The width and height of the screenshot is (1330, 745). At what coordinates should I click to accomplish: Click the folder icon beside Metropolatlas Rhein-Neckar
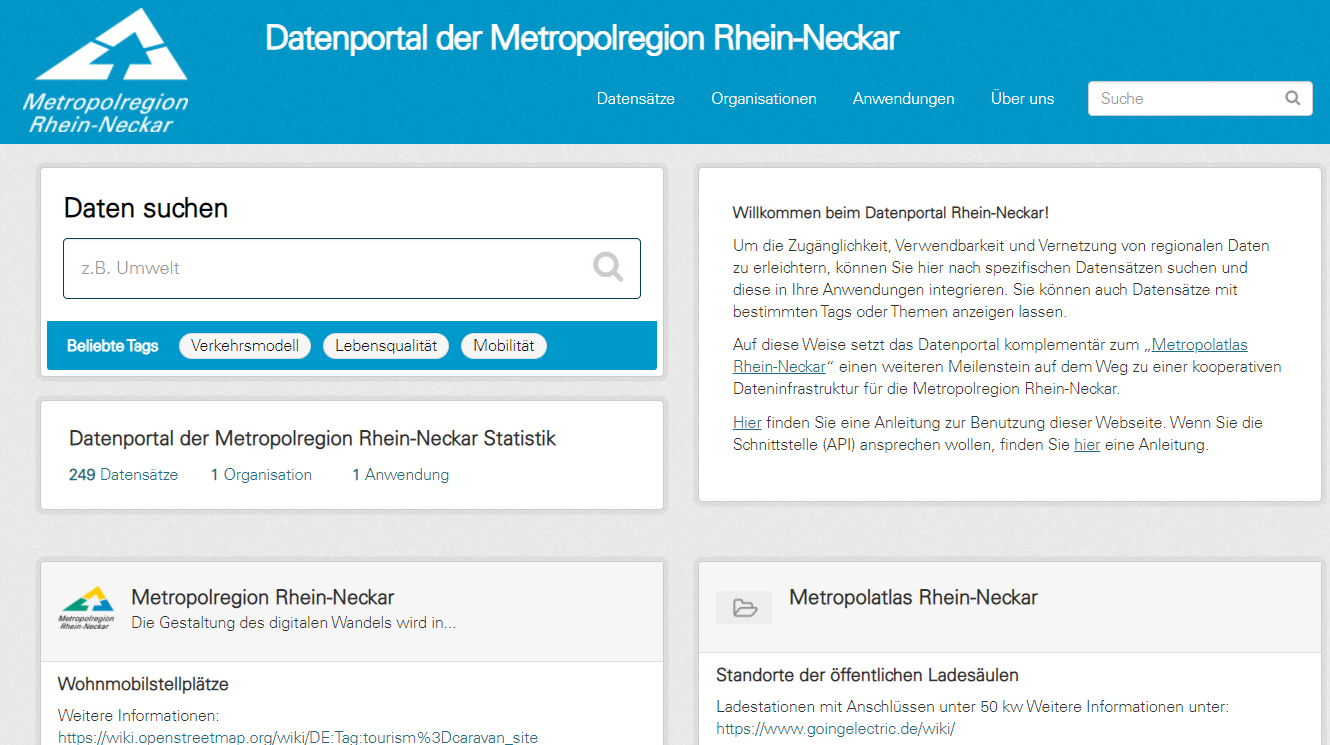click(744, 607)
